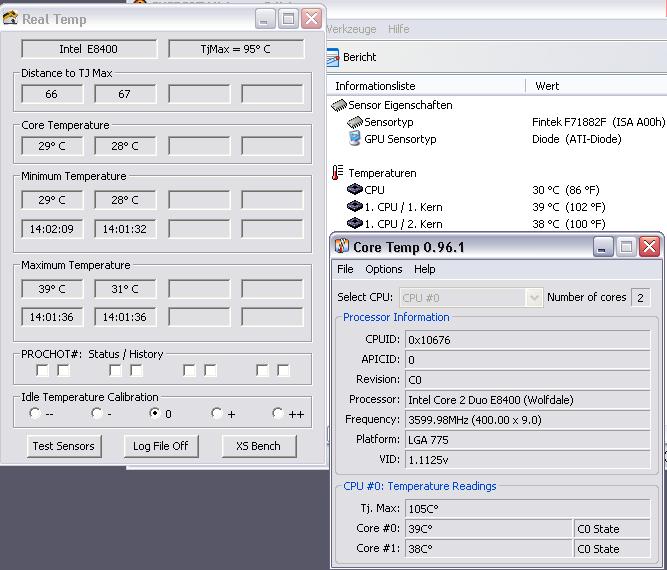Close the Core Temp 0.96.1 window
667x570 pixels.
coord(649,247)
